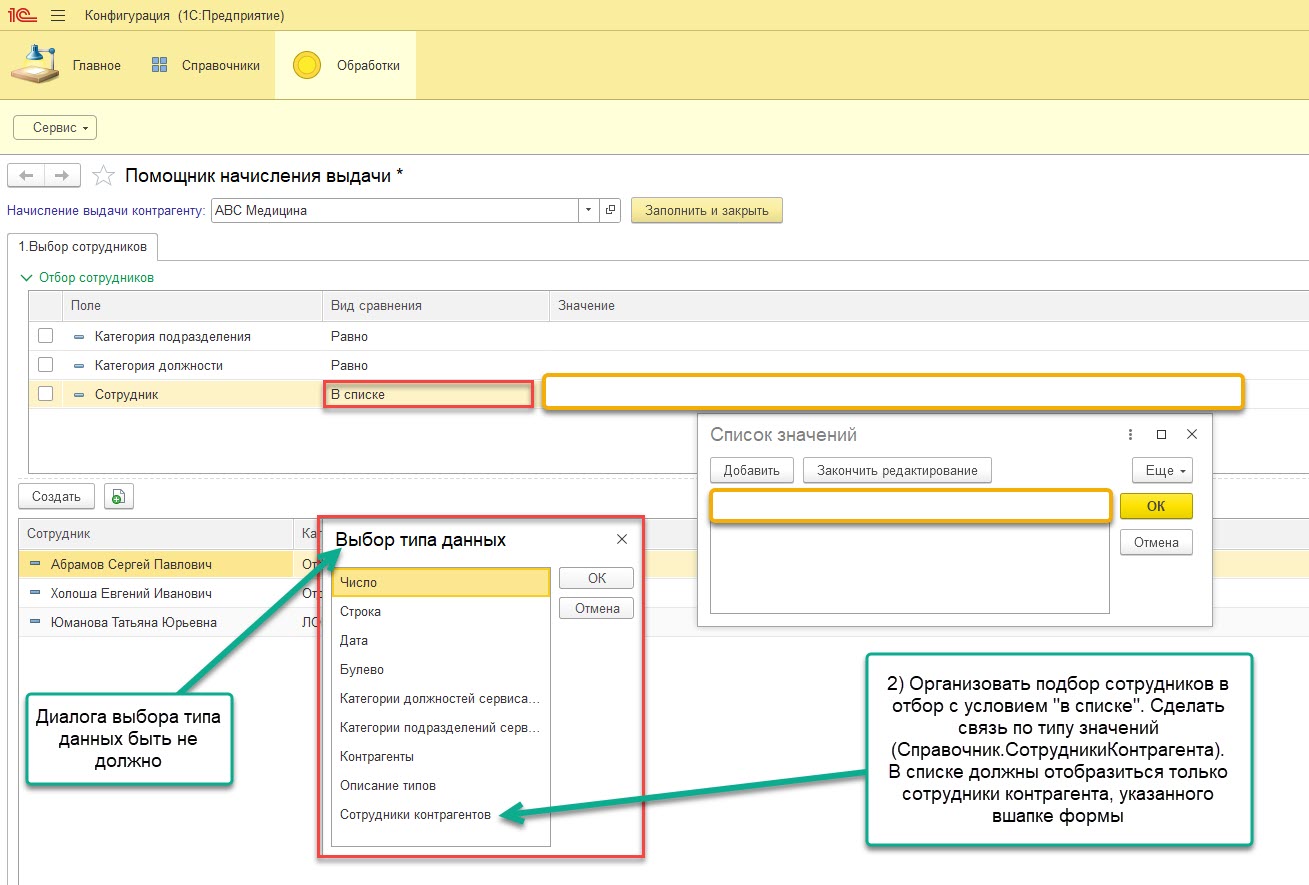
Task: Click the copy icon next to Создать
Action: (119, 496)
